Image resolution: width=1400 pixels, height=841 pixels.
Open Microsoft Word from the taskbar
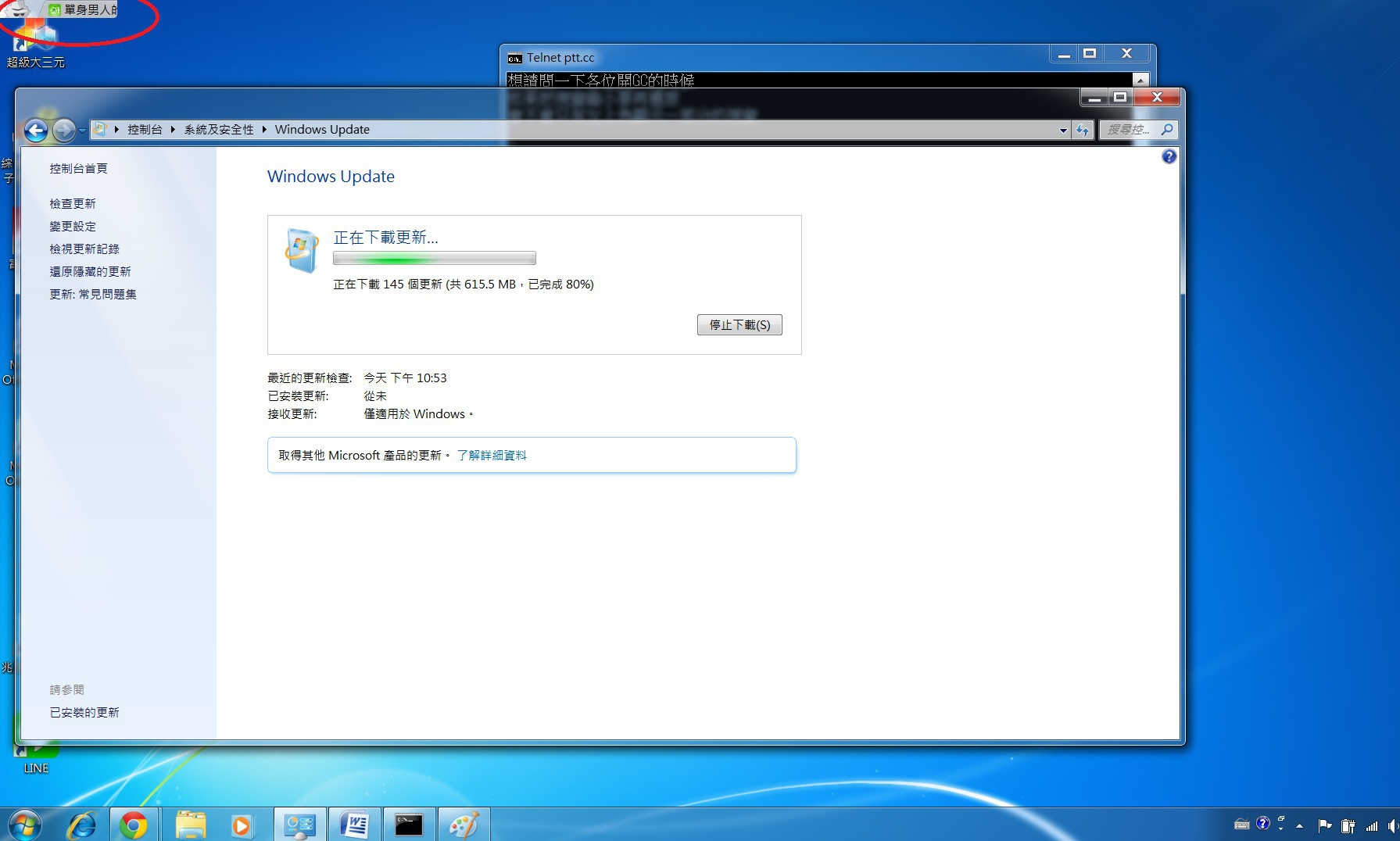coord(355,825)
